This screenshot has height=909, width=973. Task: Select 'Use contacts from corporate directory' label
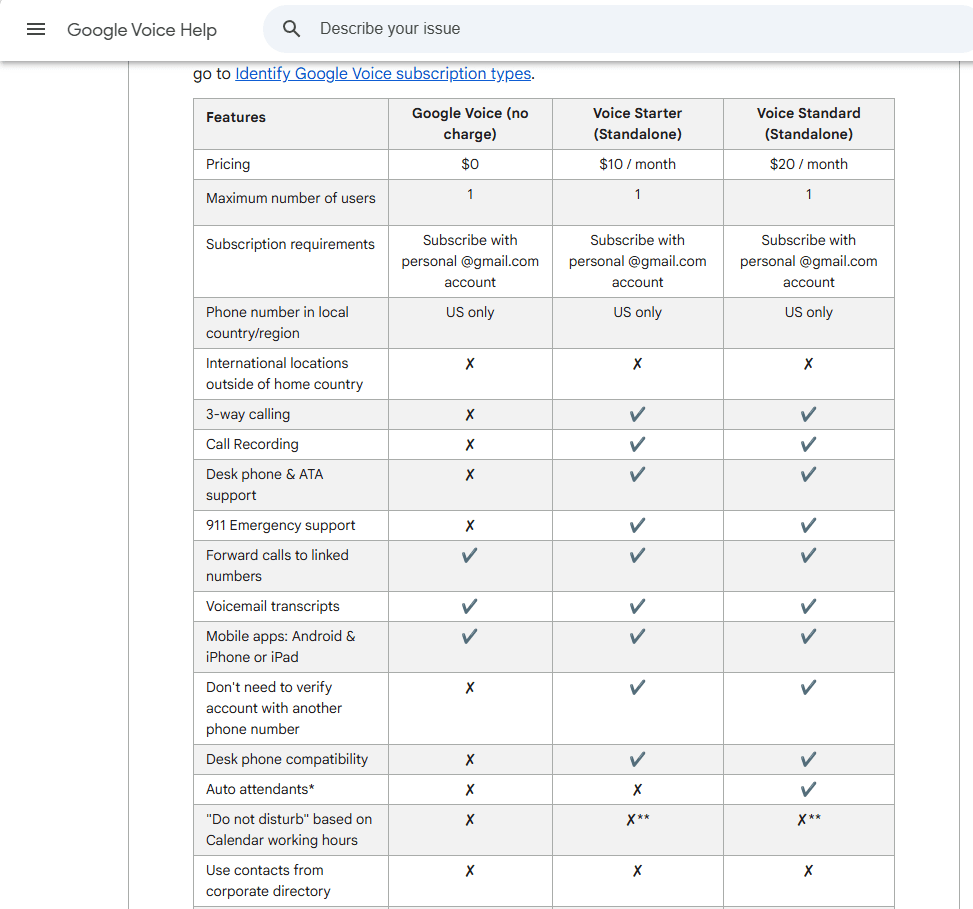pos(268,880)
